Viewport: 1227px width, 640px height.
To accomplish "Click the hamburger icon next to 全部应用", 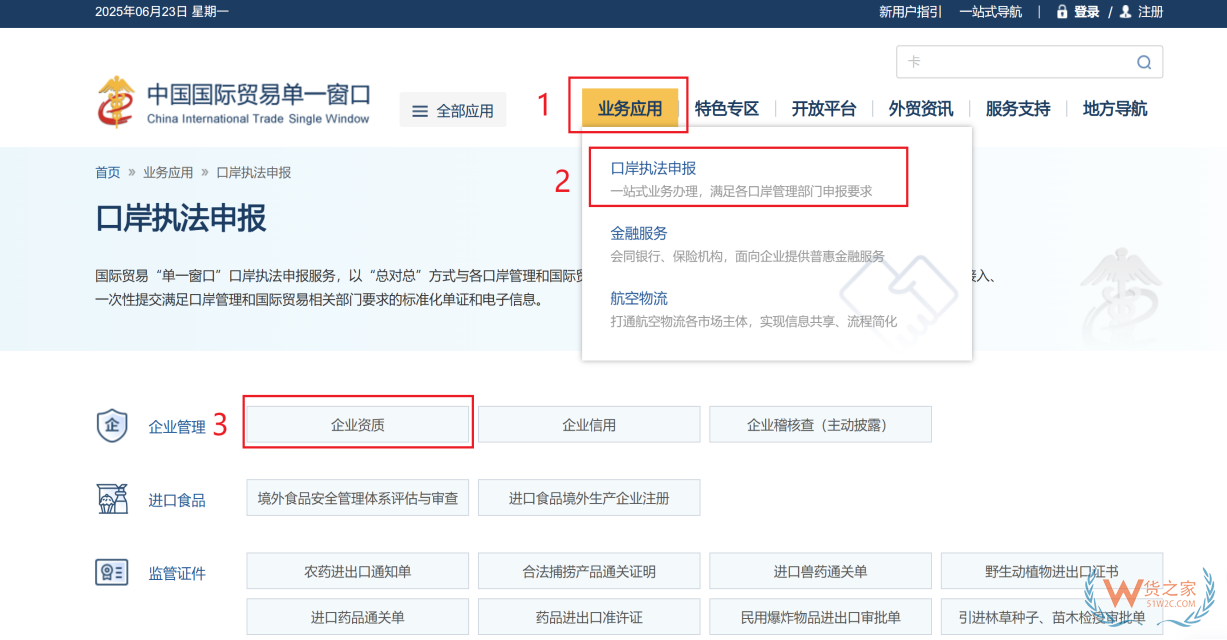I will coord(422,109).
